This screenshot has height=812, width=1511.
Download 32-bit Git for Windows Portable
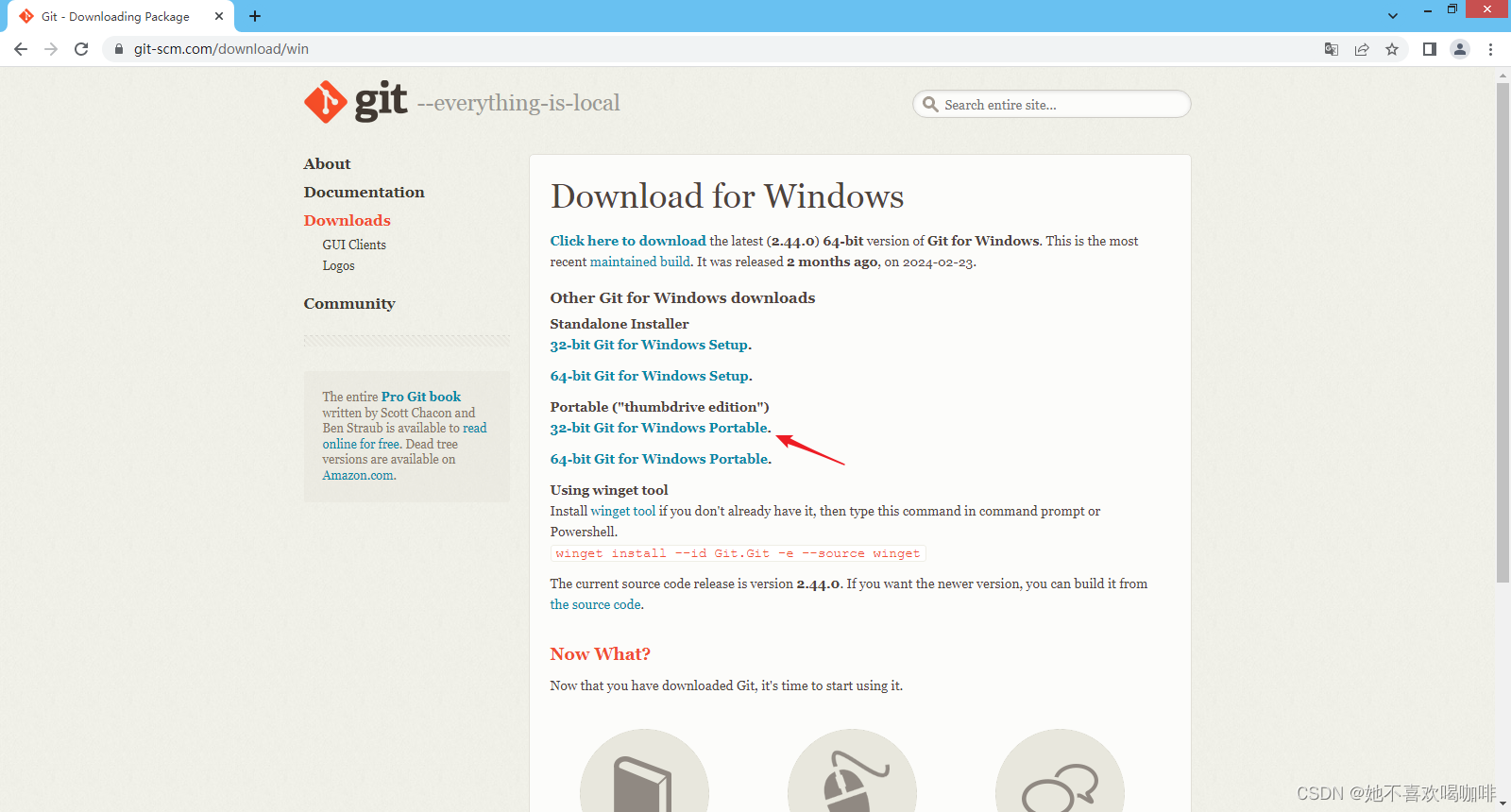659,428
